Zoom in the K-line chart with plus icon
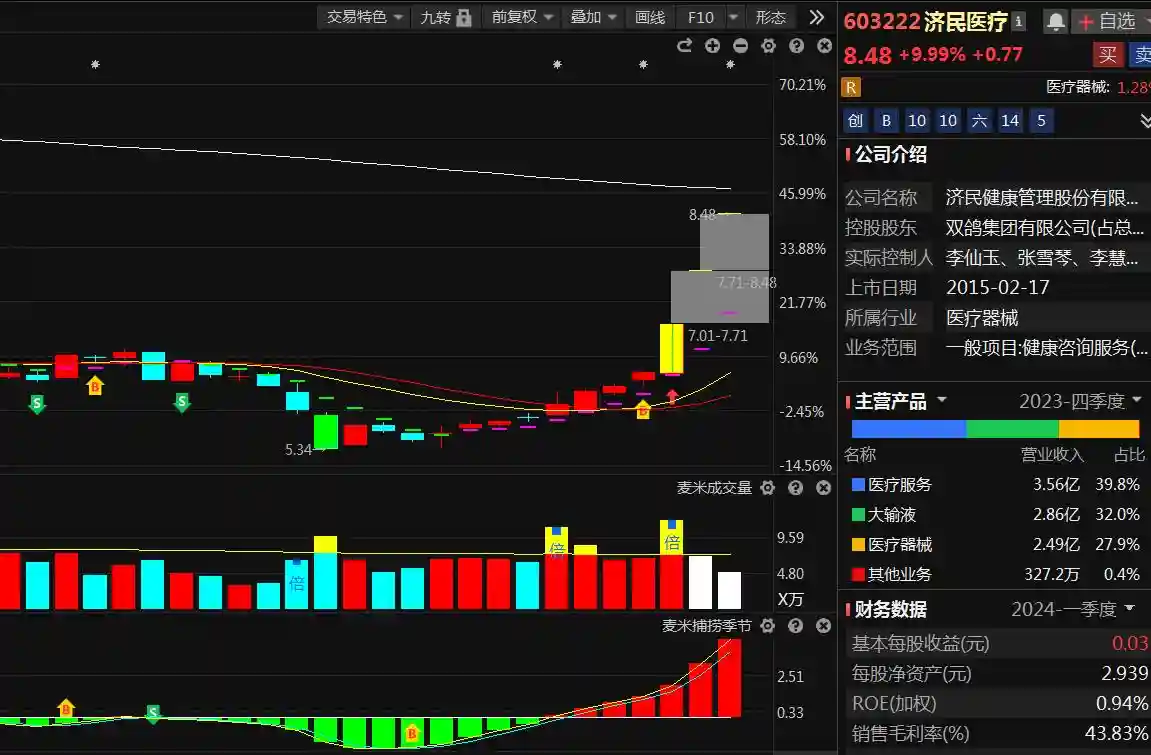 tap(712, 45)
